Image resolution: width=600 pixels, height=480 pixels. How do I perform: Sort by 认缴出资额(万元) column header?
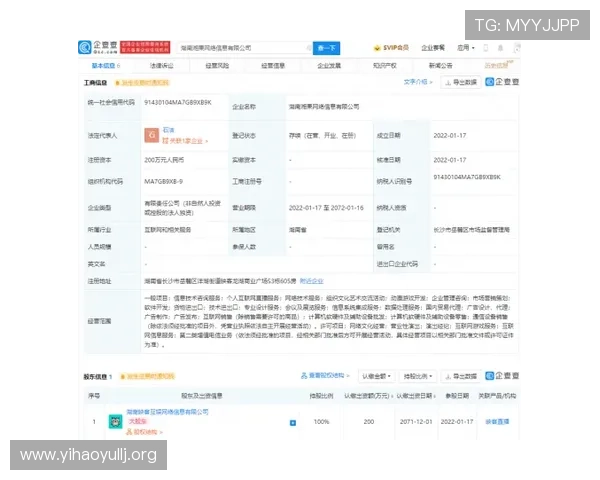[x=368, y=396]
